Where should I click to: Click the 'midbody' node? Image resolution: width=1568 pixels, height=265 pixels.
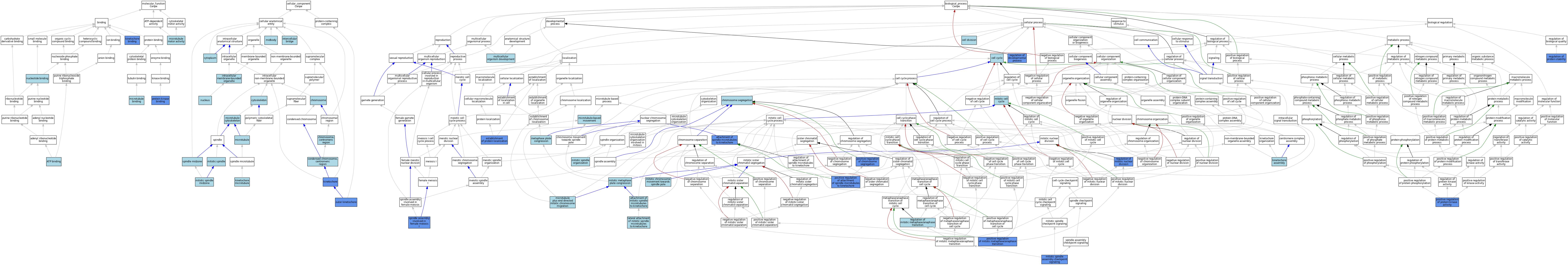(x=271, y=40)
